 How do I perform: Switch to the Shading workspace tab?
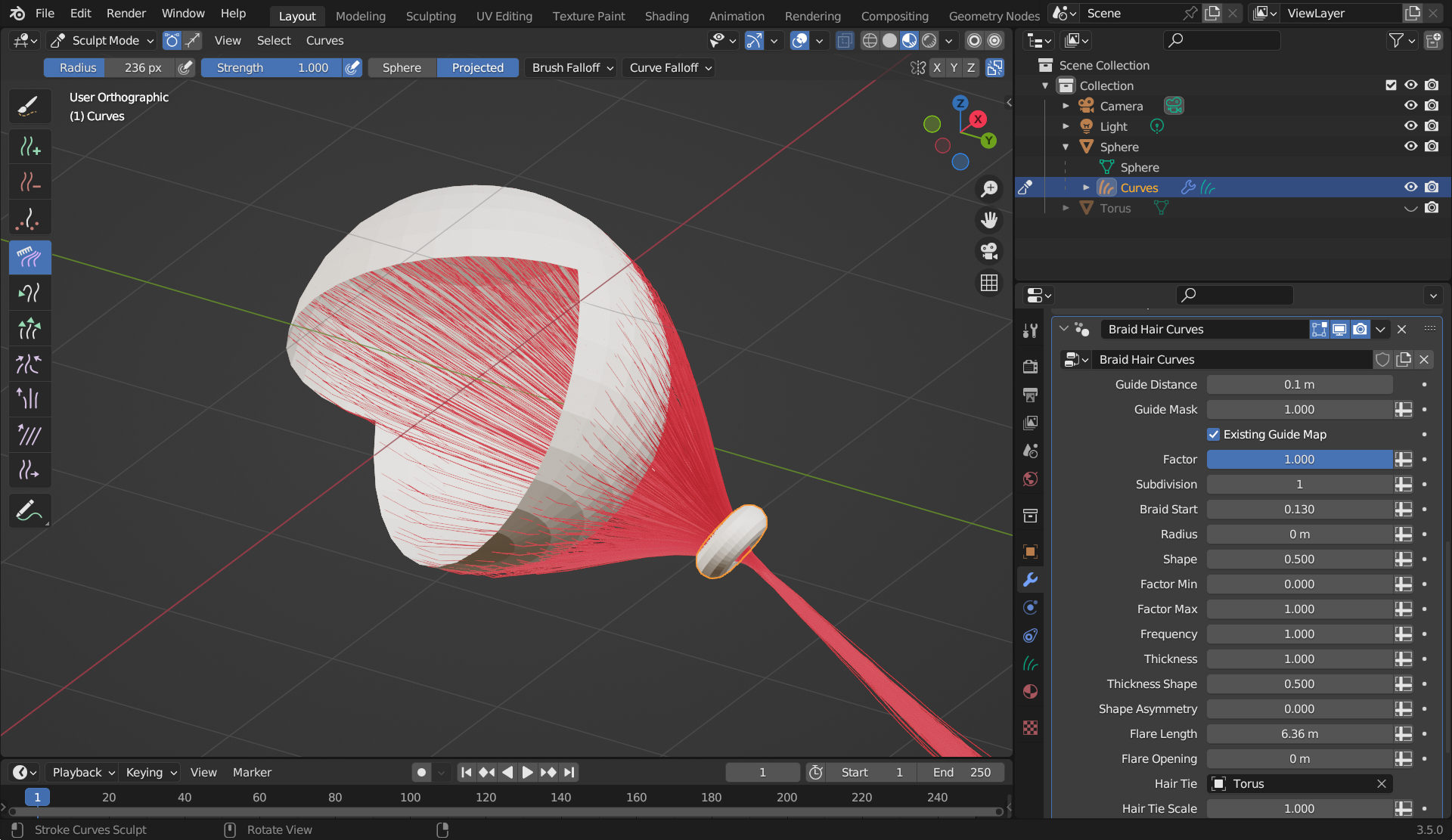pos(666,16)
